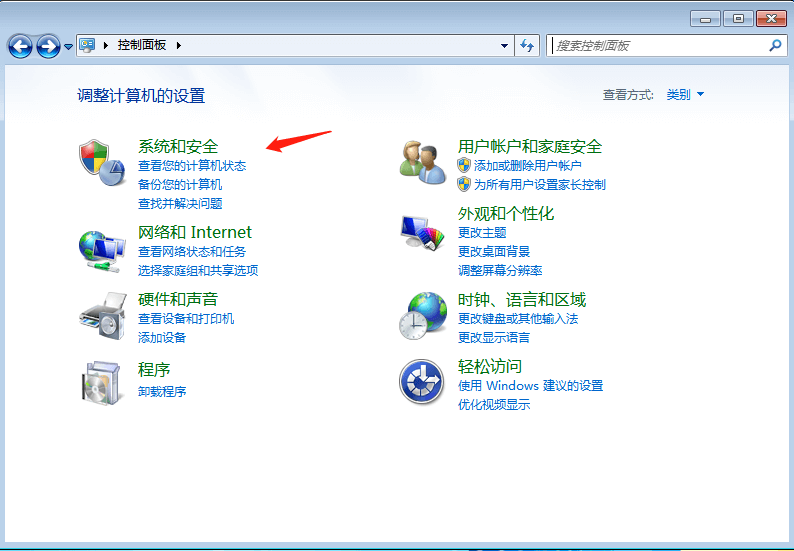Open 硬件和声音 category
The height and width of the screenshot is (551, 794).
pos(178,299)
